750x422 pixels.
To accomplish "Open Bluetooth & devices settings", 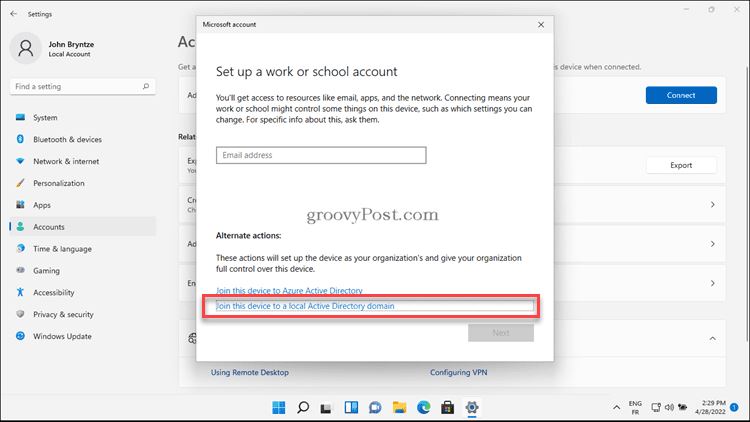I will click(82, 139).
